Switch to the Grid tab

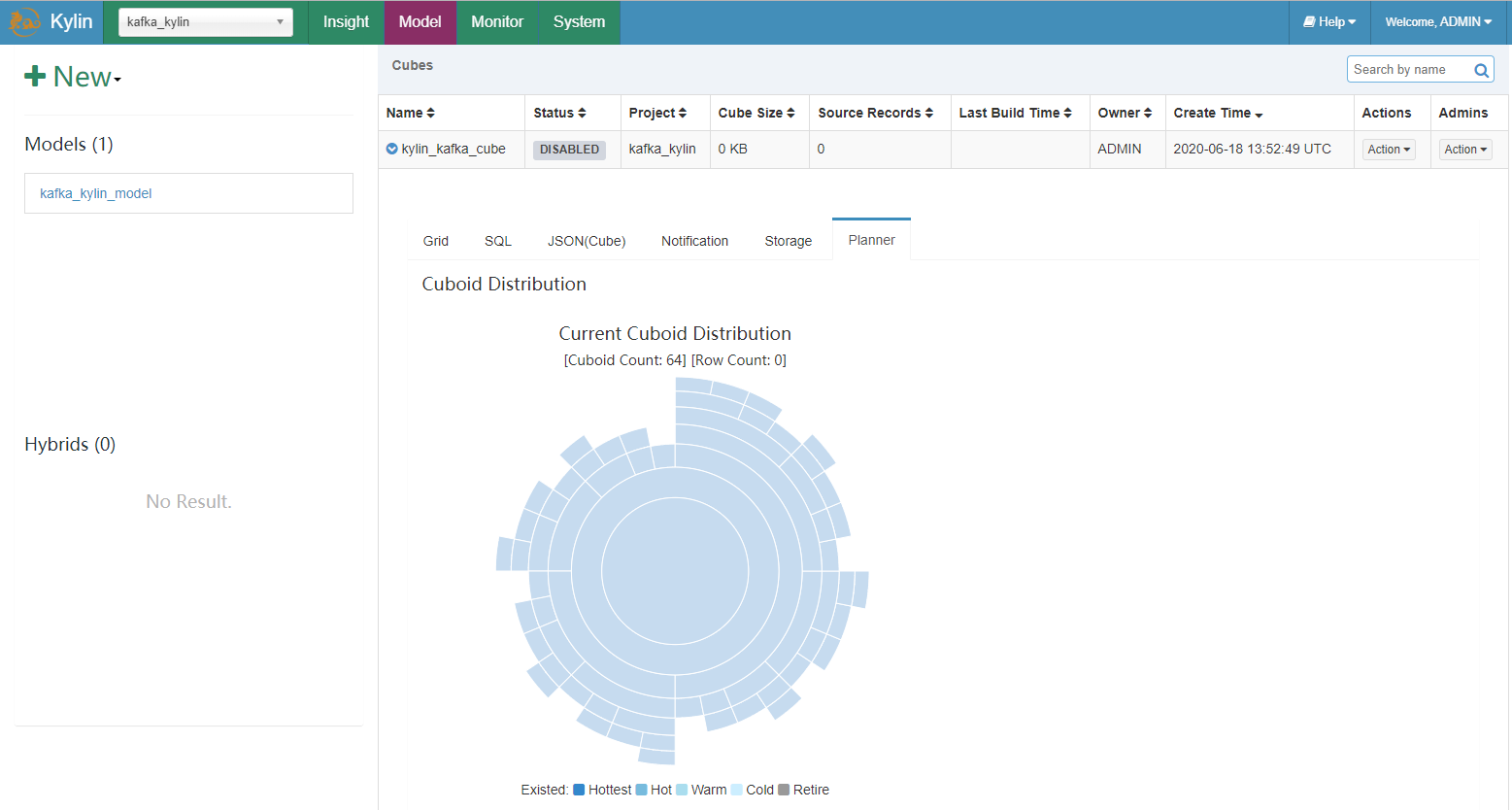436,241
